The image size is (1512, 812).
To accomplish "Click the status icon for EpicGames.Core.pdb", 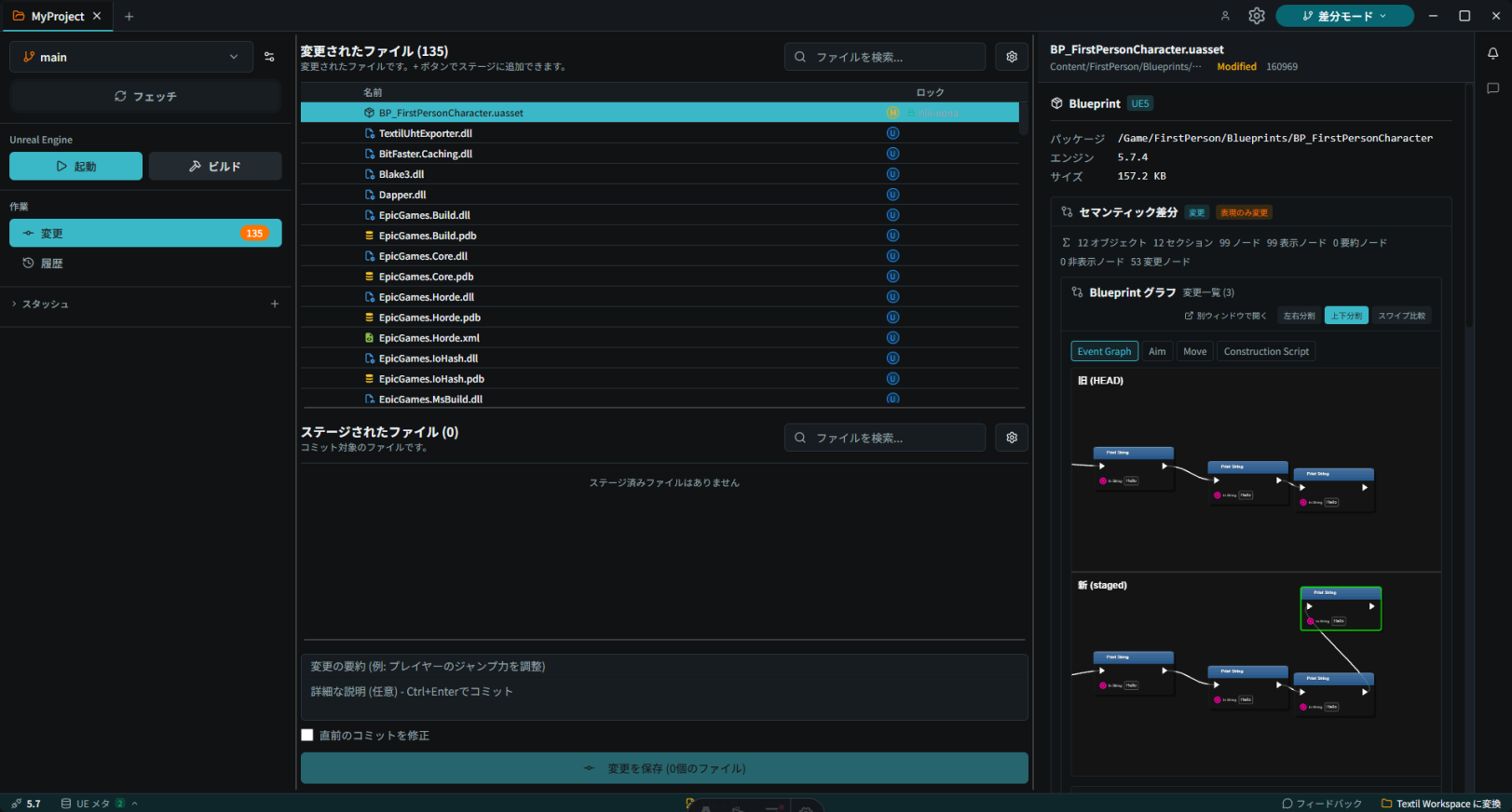I will click(x=892, y=277).
